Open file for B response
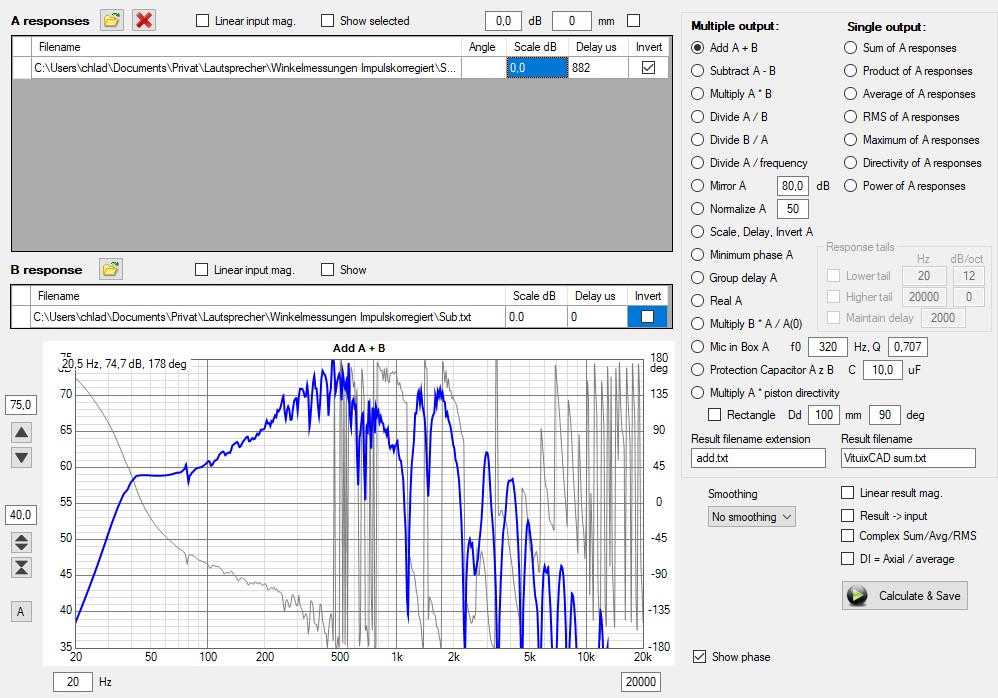 [111, 269]
